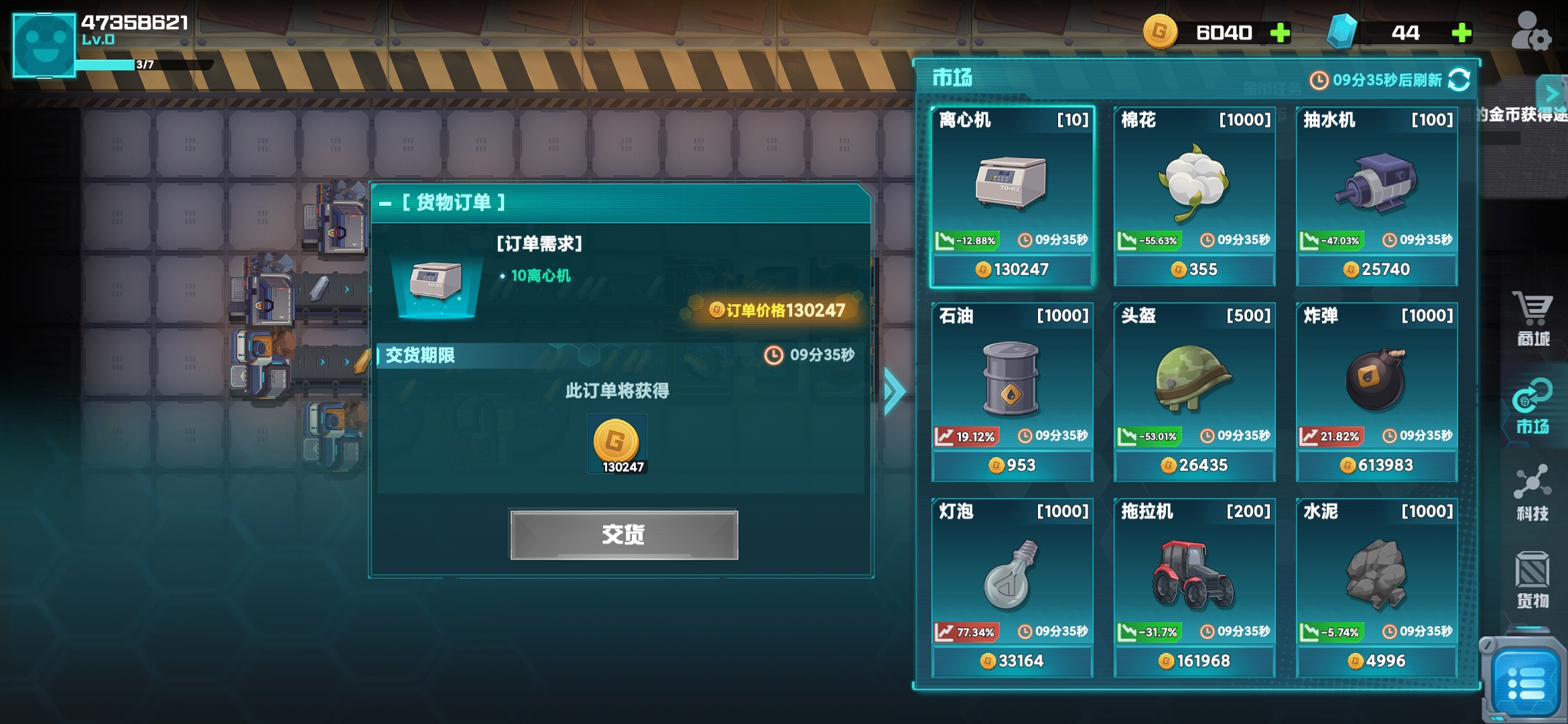Open the 货物 cargo crate icon

click(1532, 581)
